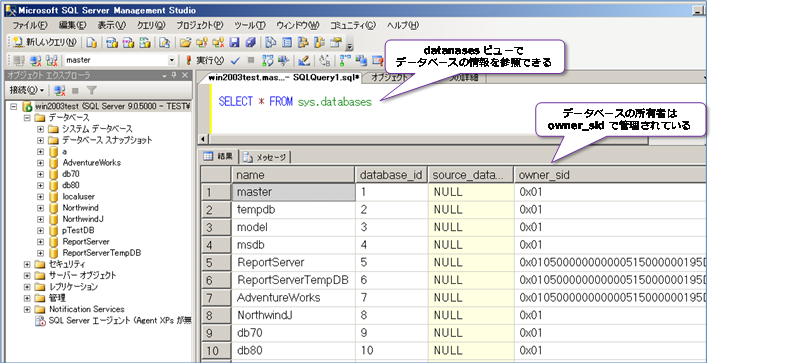Expand the AdventureWorks database node
The height and width of the screenshot is (364, 800).
click(40, 162)
